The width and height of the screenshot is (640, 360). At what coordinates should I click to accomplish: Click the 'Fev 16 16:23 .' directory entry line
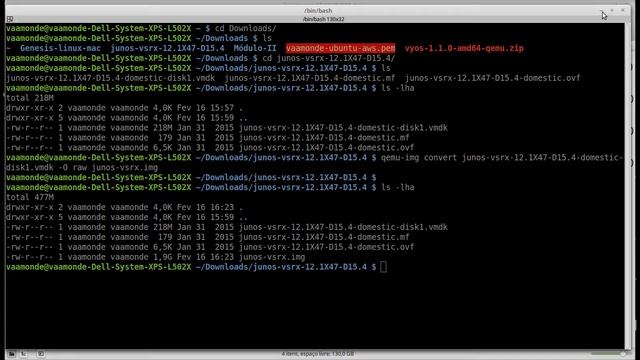[124, 207]
